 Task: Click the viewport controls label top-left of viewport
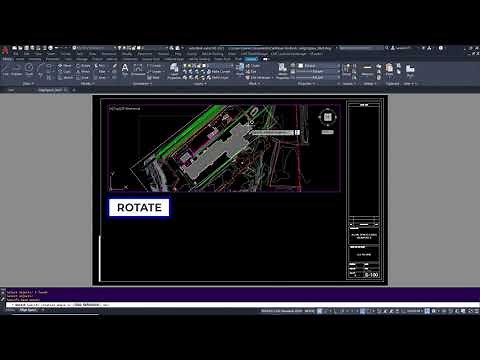point(125,108)
